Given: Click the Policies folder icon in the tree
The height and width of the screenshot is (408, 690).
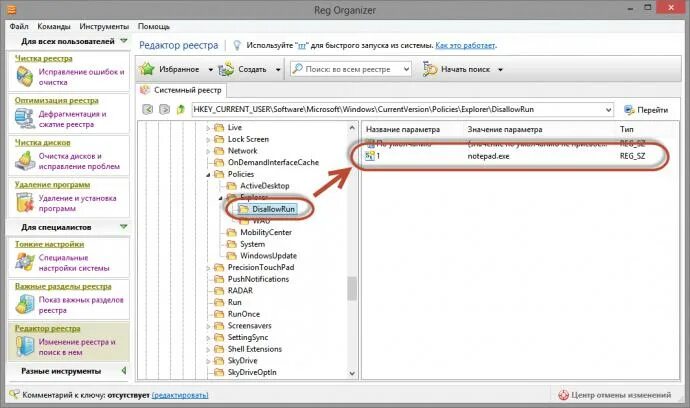Looking at the screenshot, I should pyautogui.click(x=219, y=174).
